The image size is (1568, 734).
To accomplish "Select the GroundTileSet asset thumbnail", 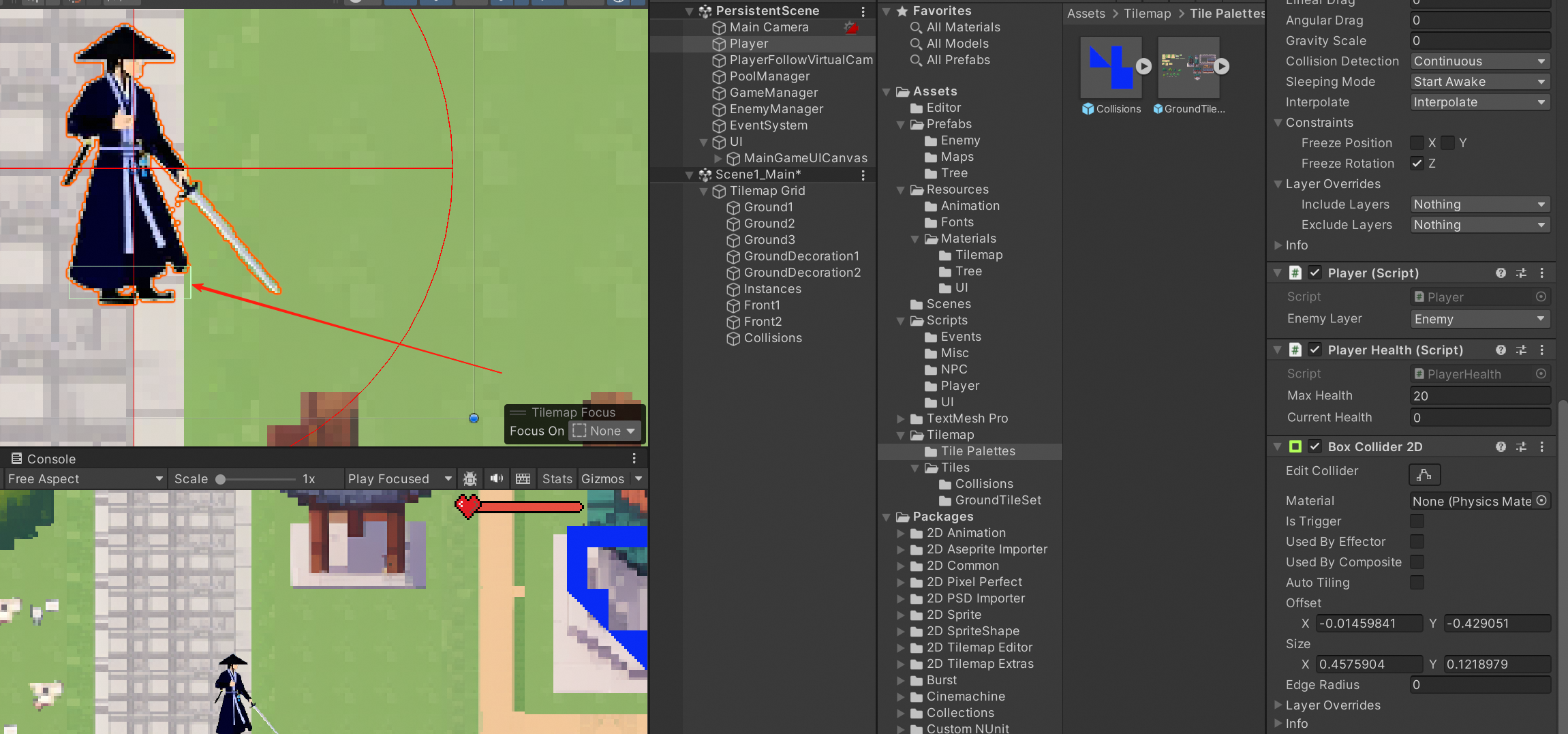I will tap(1188, 68).
